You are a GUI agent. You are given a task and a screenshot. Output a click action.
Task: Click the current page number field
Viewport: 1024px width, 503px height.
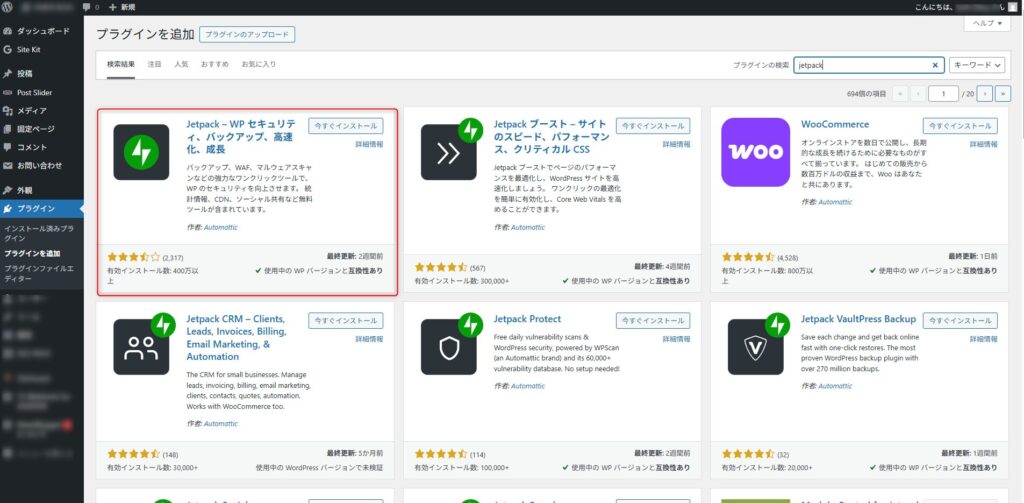pyautogui.click(x=944, y=94)
